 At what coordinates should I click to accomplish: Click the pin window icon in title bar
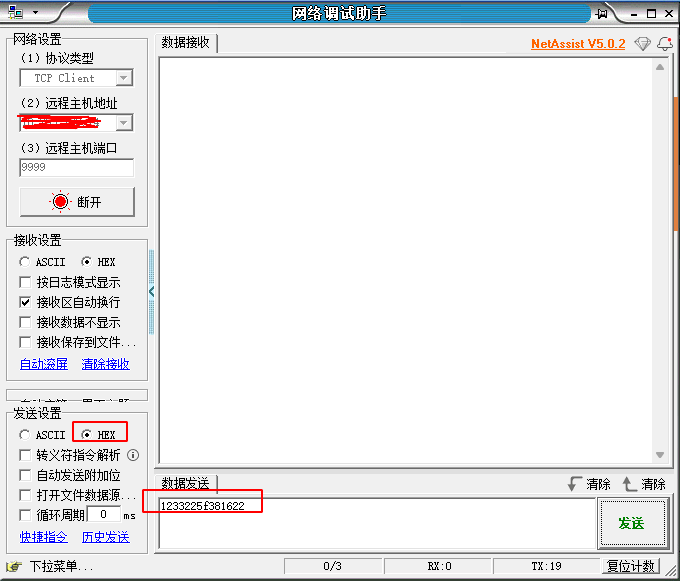point(601,14)
